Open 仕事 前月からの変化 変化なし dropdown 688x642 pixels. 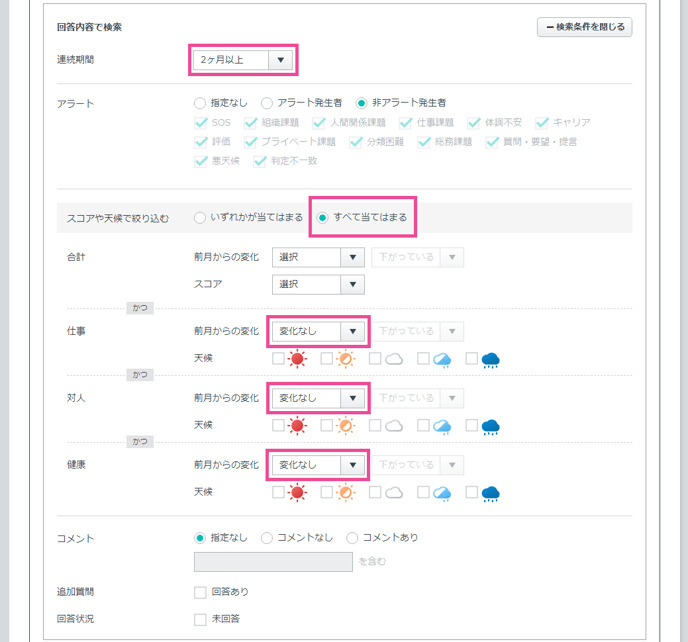point(318,331)
